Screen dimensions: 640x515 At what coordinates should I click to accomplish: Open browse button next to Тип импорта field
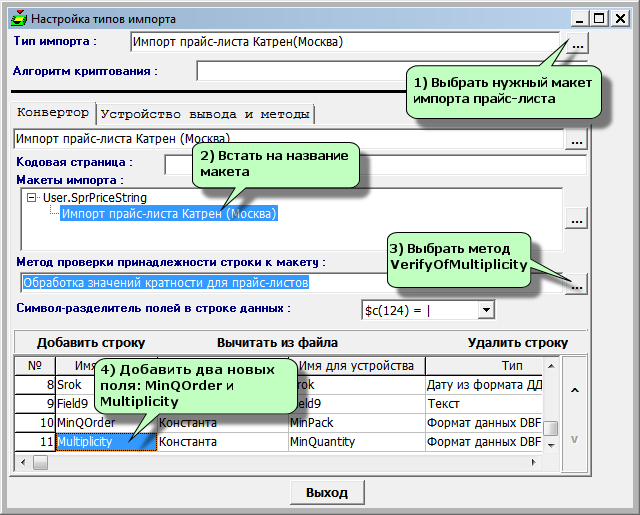577,43
